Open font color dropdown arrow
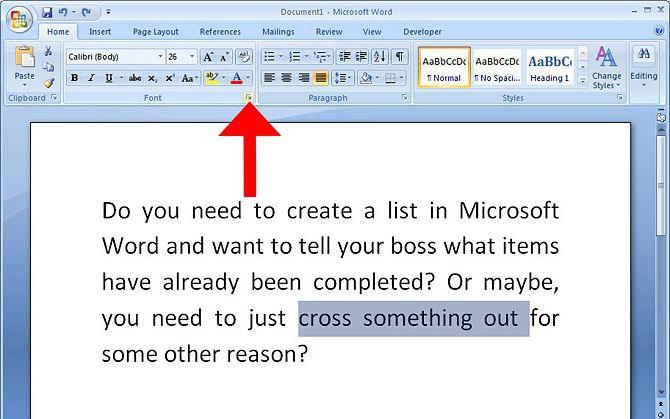This screenshot has width=670, height=419. (x=248, y=78)
